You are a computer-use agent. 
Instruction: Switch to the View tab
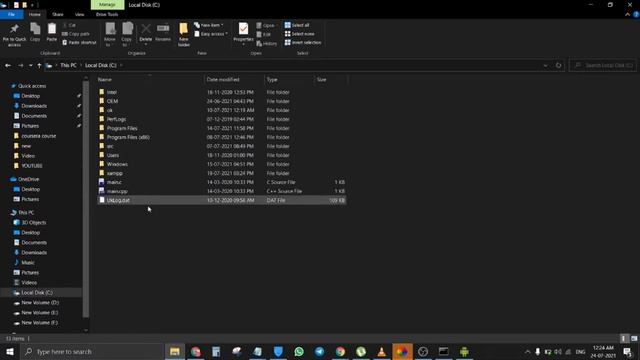click(79, 14)
